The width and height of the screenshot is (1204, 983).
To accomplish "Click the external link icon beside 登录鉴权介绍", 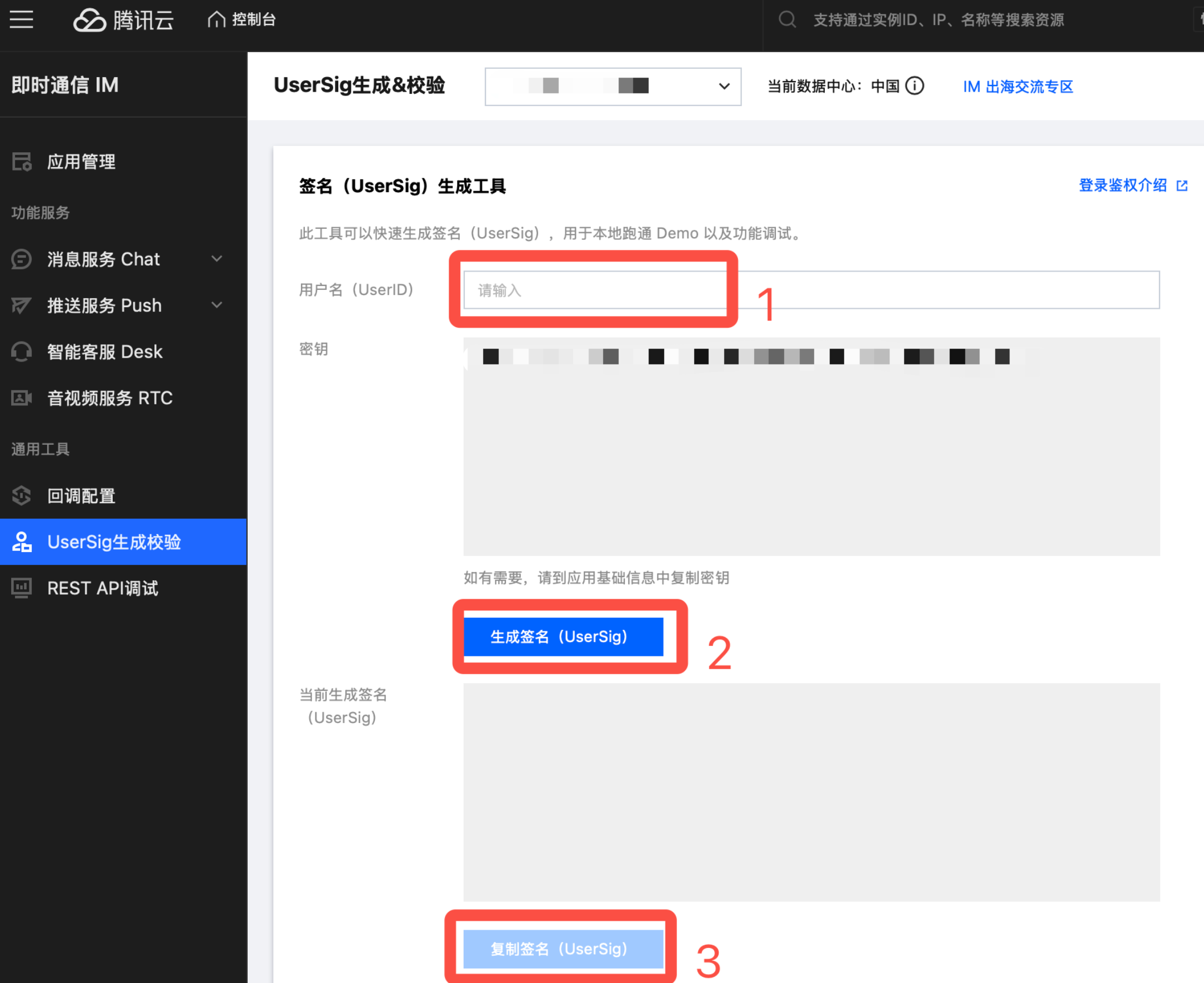I will click(x=1182, y=185).
